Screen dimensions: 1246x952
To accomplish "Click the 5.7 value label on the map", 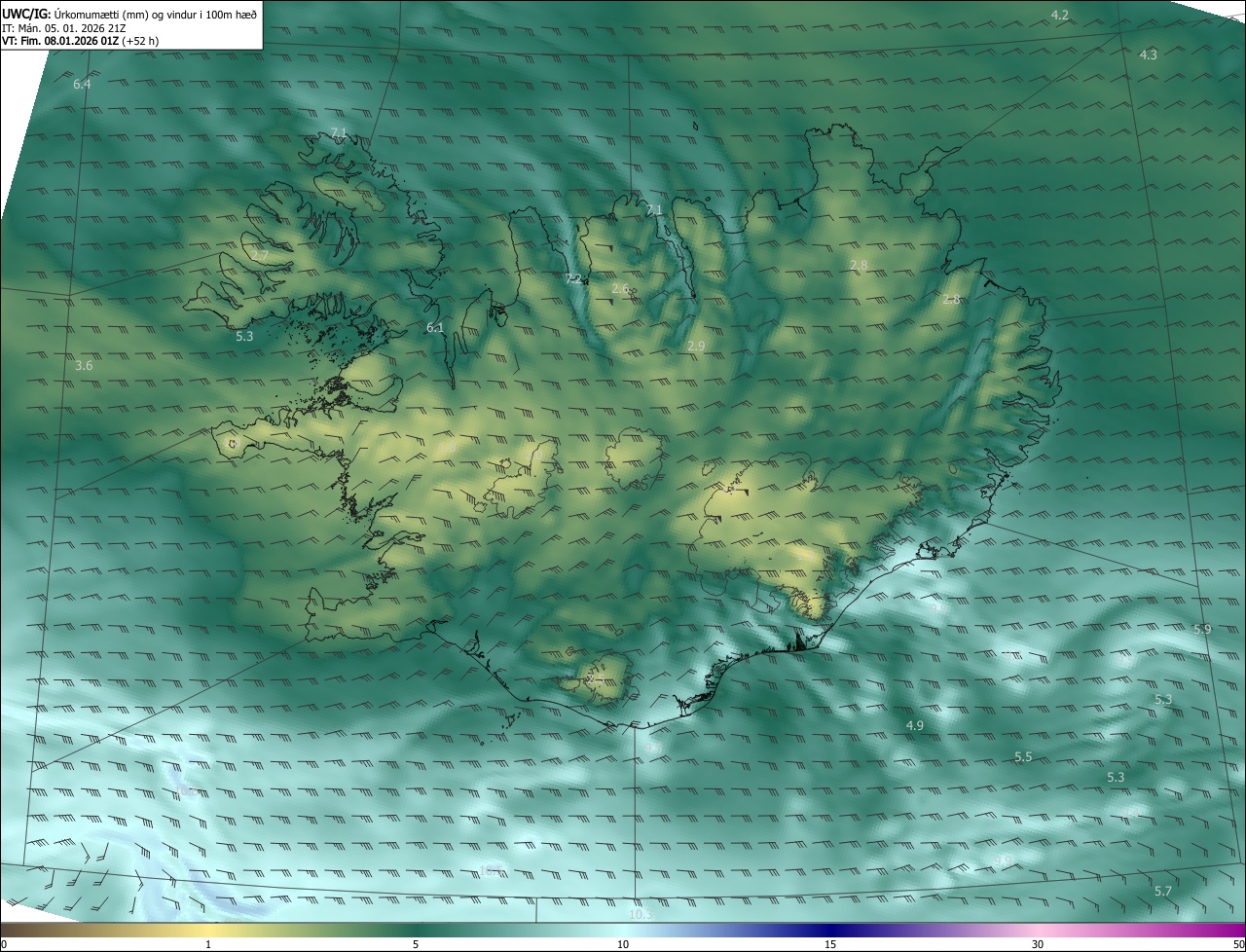I will 1162,892.
